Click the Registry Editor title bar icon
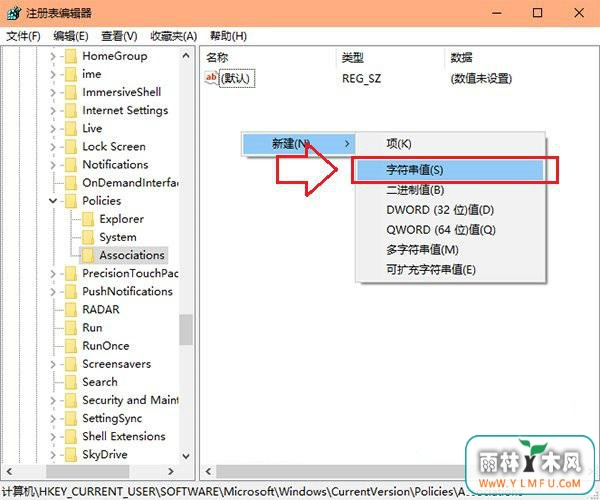 point(14,13)
